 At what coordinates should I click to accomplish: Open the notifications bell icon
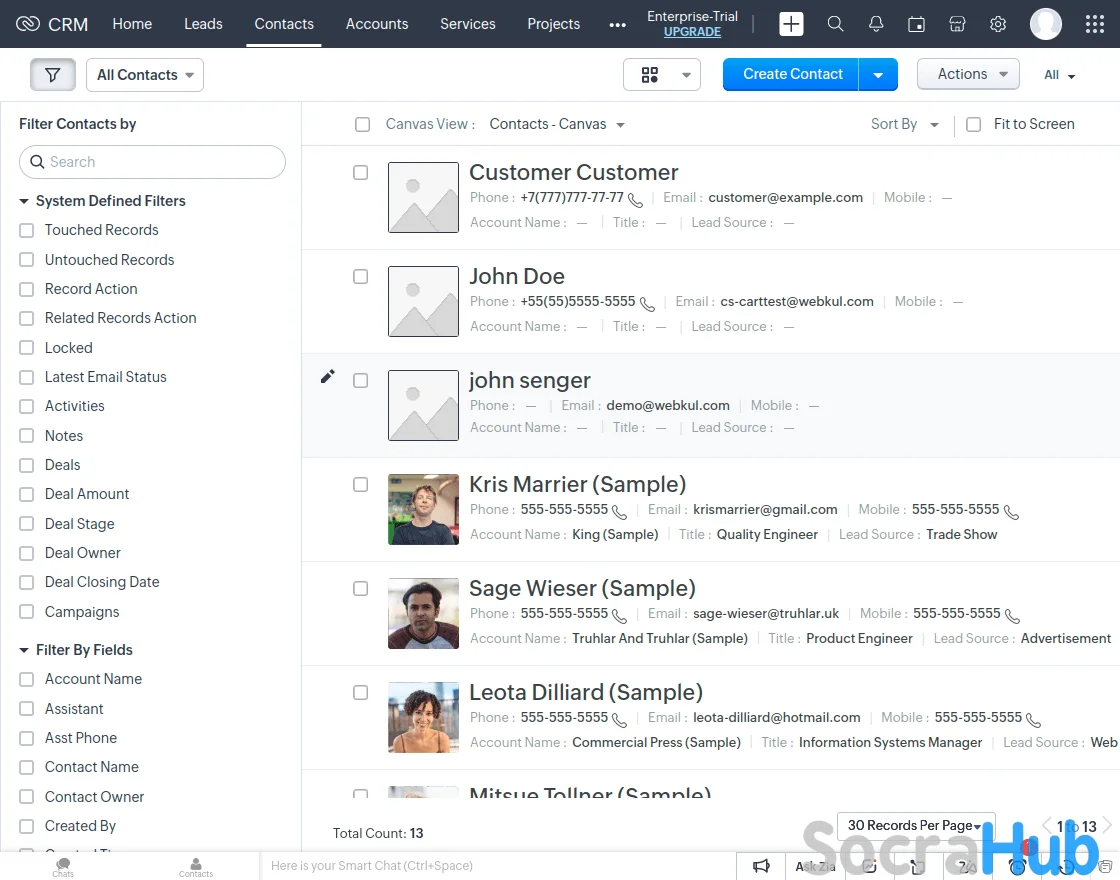tap(876, 24)
